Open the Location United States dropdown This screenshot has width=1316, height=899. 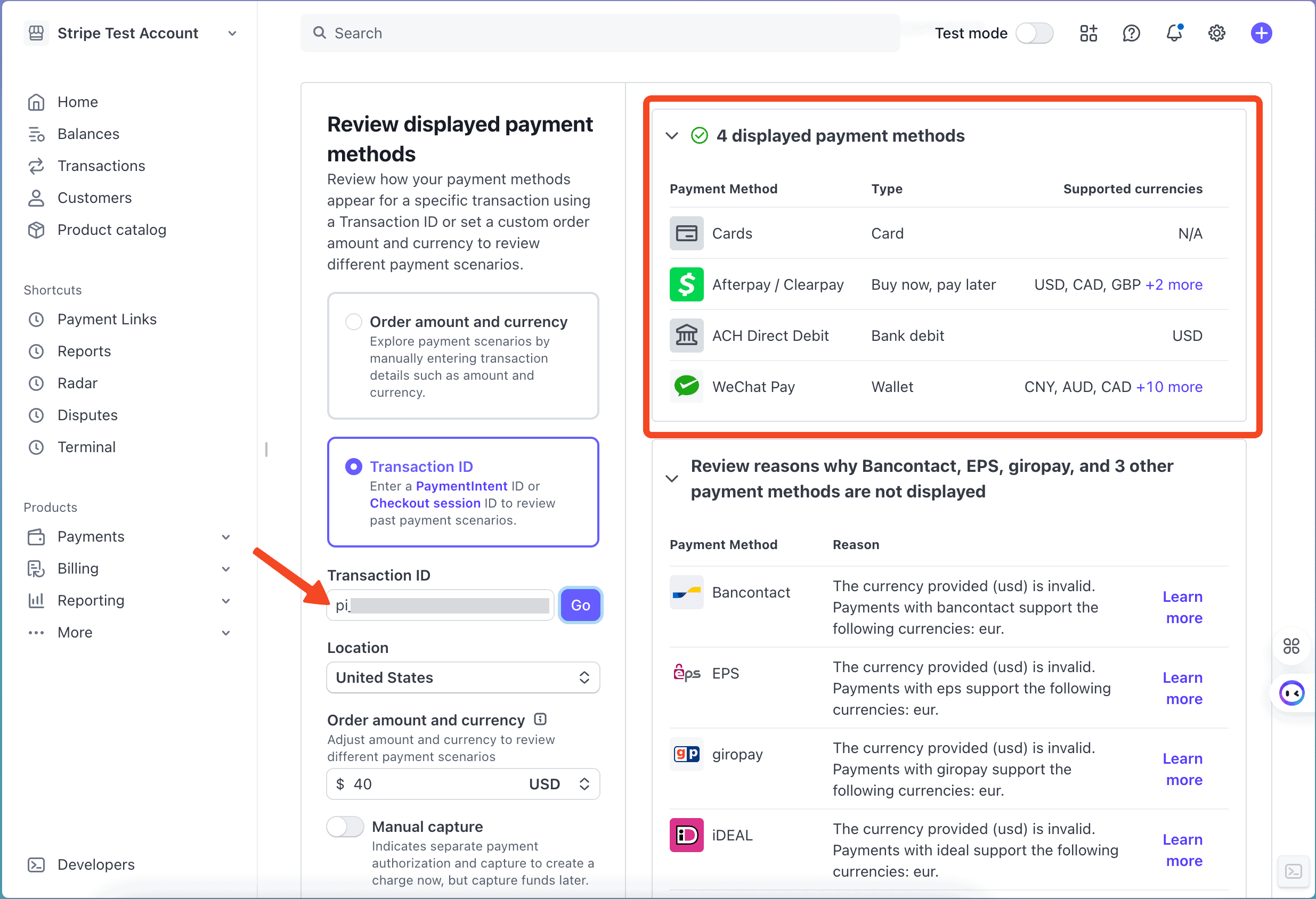pyautogui.click(x=462, y=677)
